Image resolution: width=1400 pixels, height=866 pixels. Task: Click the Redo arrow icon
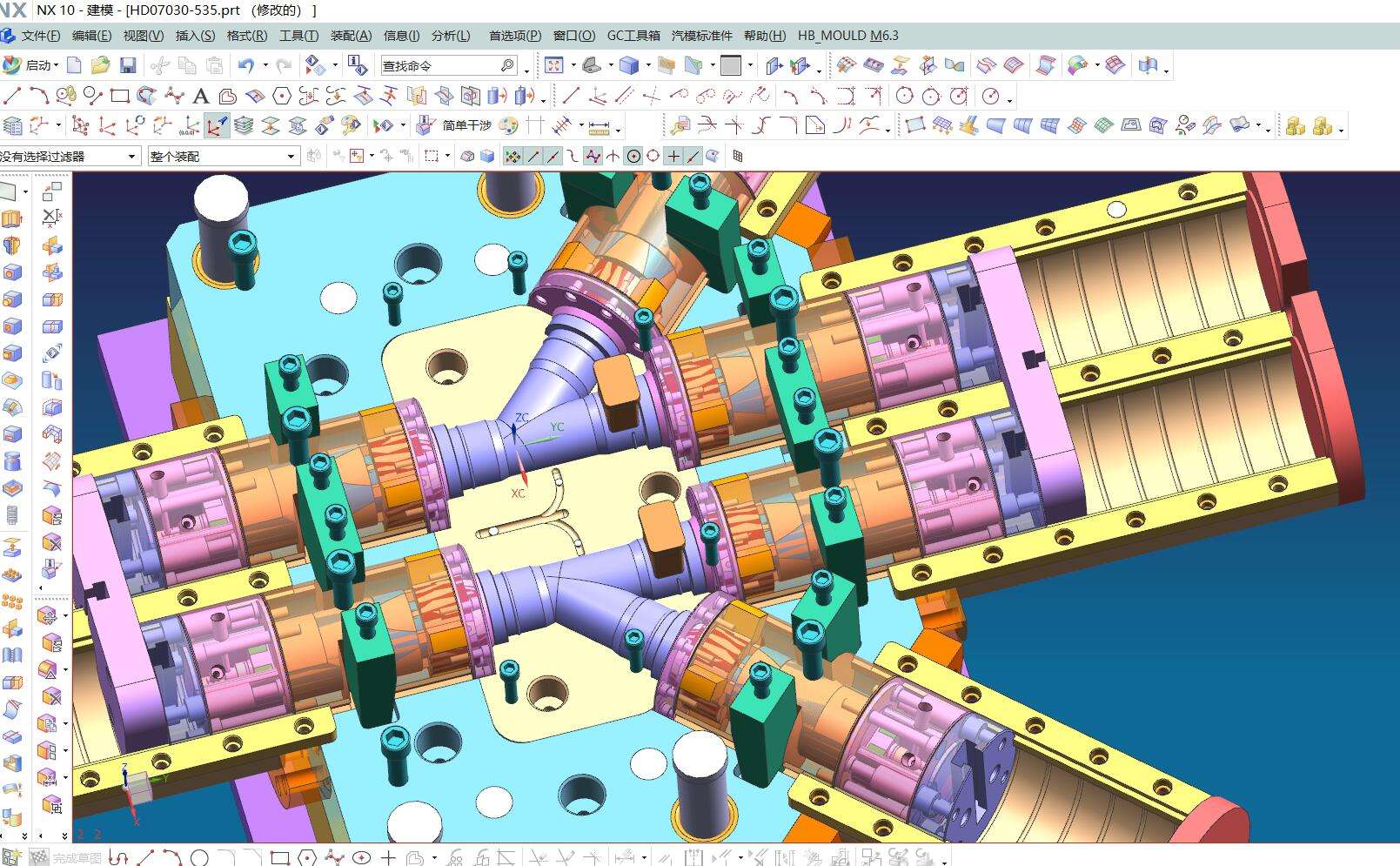283,65
